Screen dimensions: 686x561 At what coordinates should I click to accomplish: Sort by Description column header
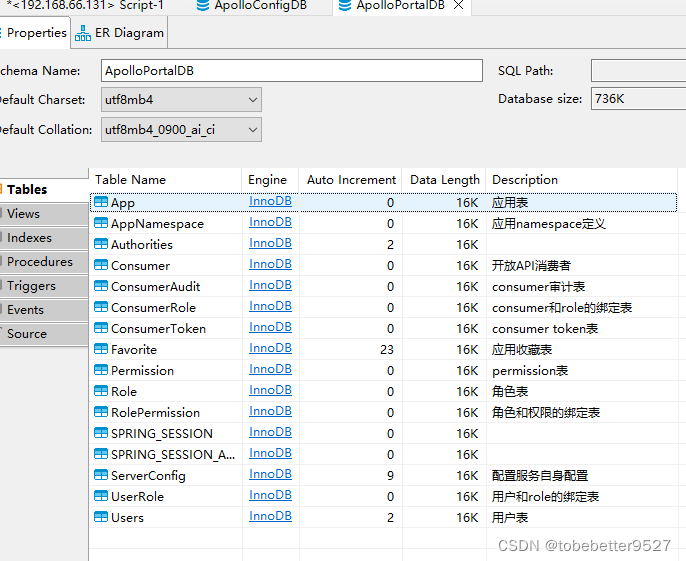point(582,180)
